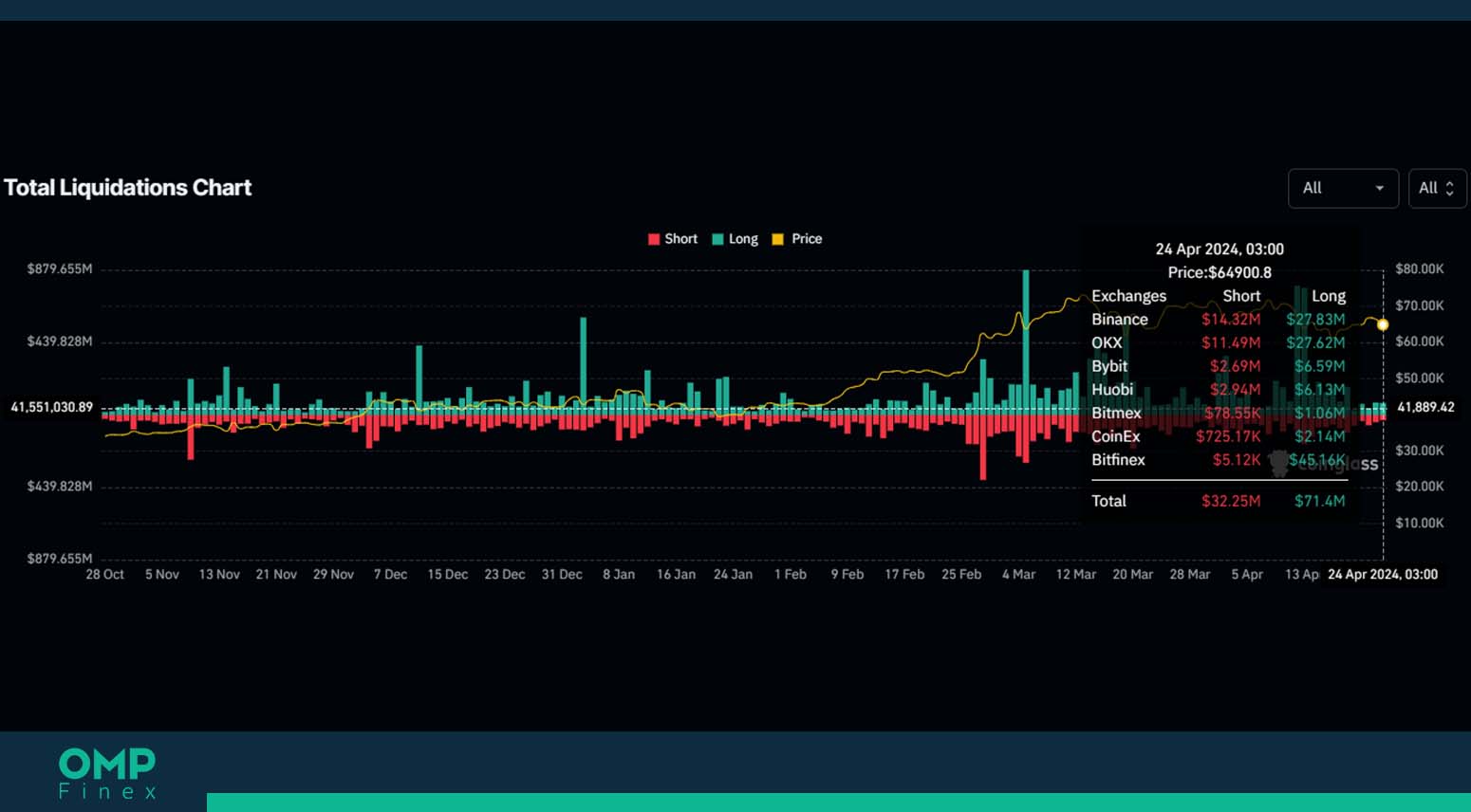Image resolution: width=1471 pixels, height=812 pixels.
Task: Select the Bitfinex row in tooltip
Action: [x=1219, y=460]
